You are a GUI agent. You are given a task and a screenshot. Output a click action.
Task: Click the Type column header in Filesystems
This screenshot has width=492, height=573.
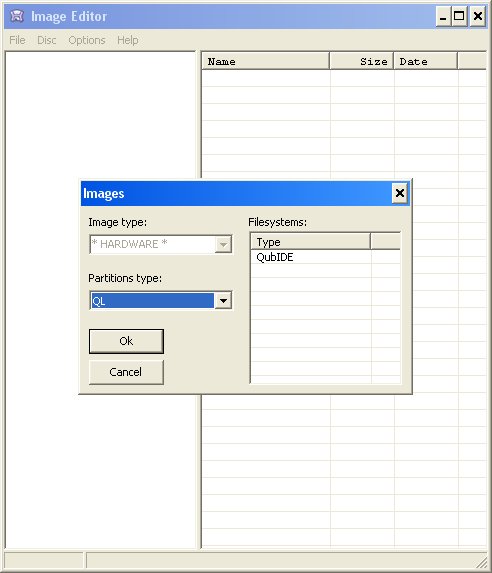311,242
